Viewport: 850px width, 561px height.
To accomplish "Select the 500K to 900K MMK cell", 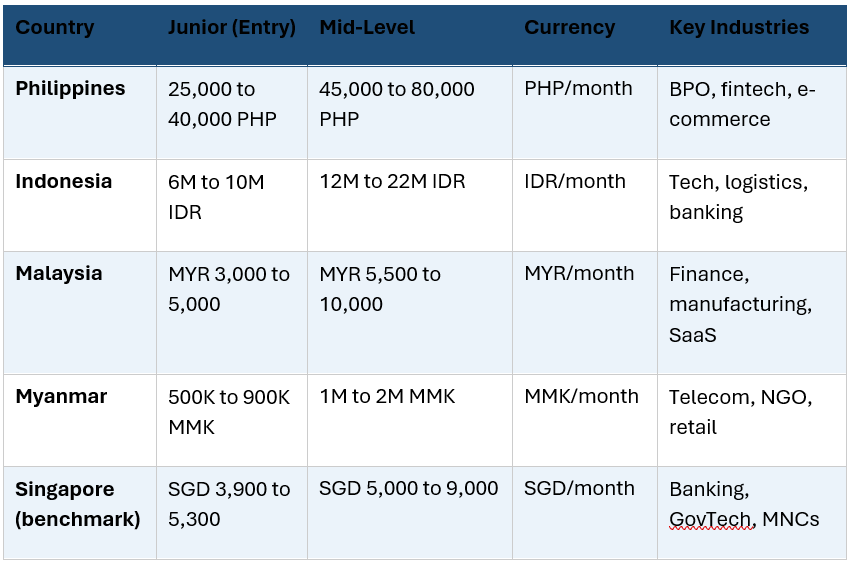I will pyautogui.click(x=232, y=420).
